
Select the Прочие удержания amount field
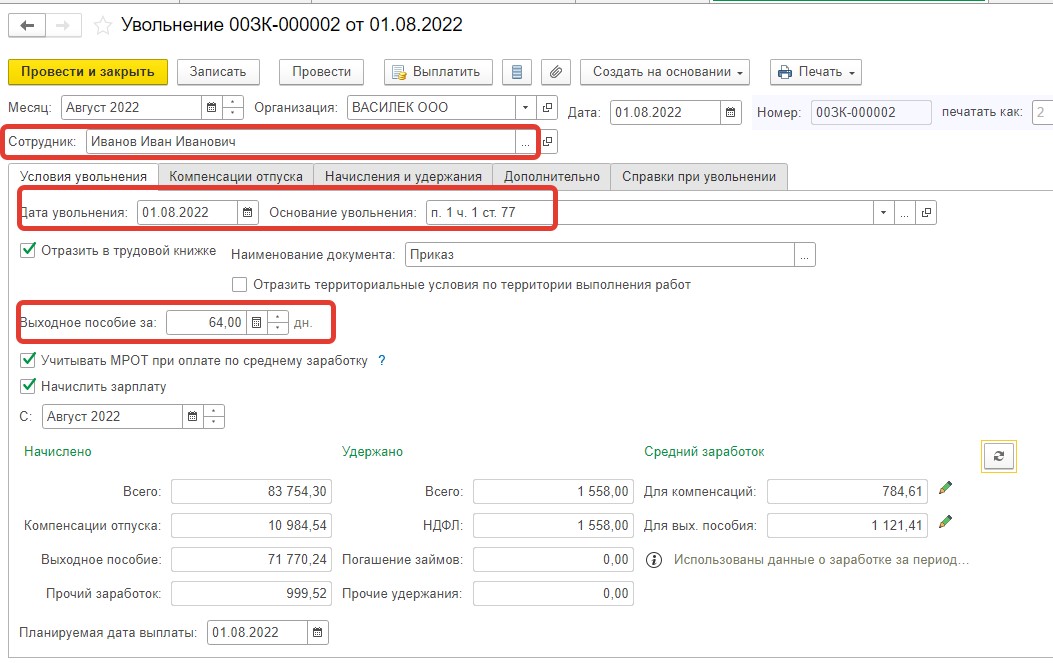(x=553, y=594)
